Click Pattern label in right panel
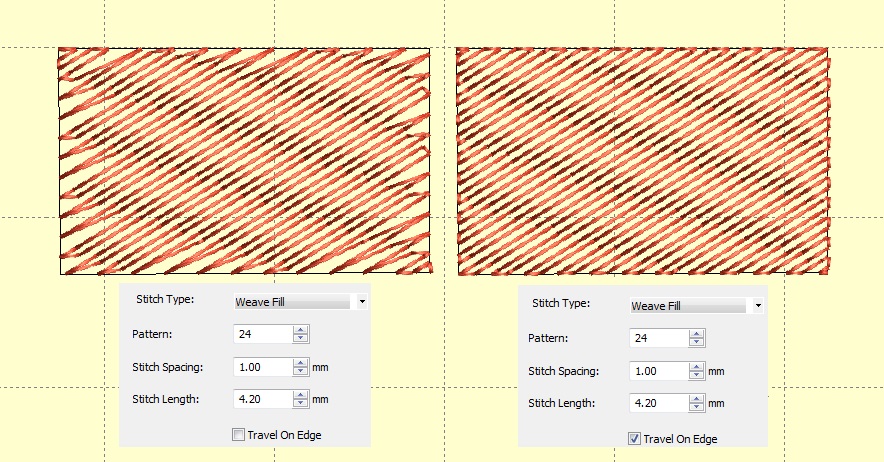 click(548, 338)
